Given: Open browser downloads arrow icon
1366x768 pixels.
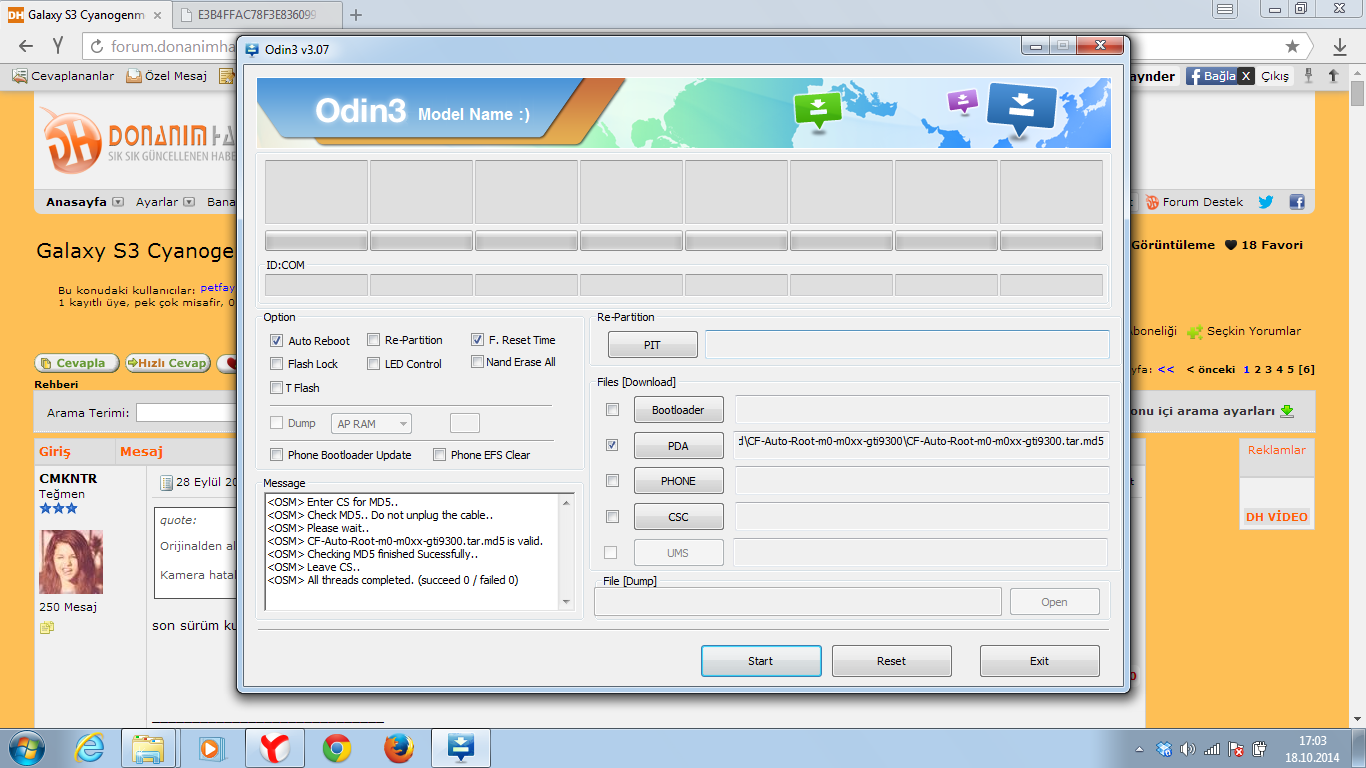Looking at the screenshot, I should (x=1339, y=46).
